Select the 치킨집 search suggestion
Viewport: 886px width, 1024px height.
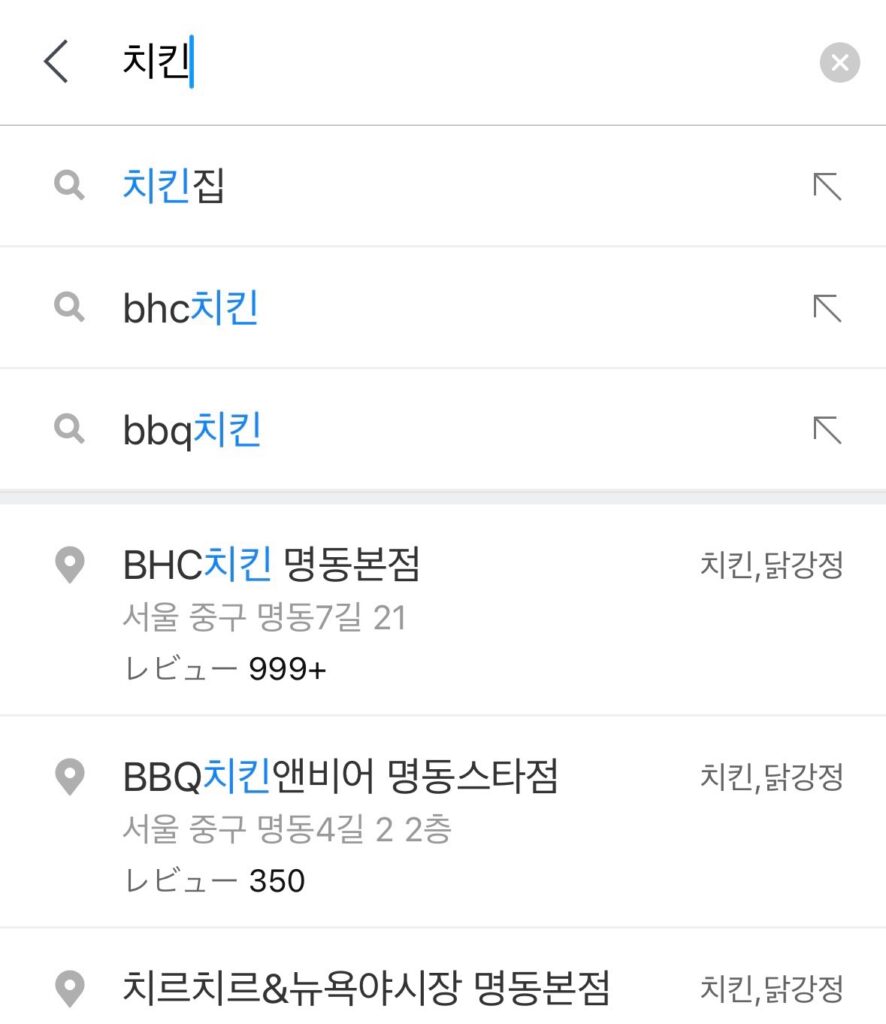443,186
